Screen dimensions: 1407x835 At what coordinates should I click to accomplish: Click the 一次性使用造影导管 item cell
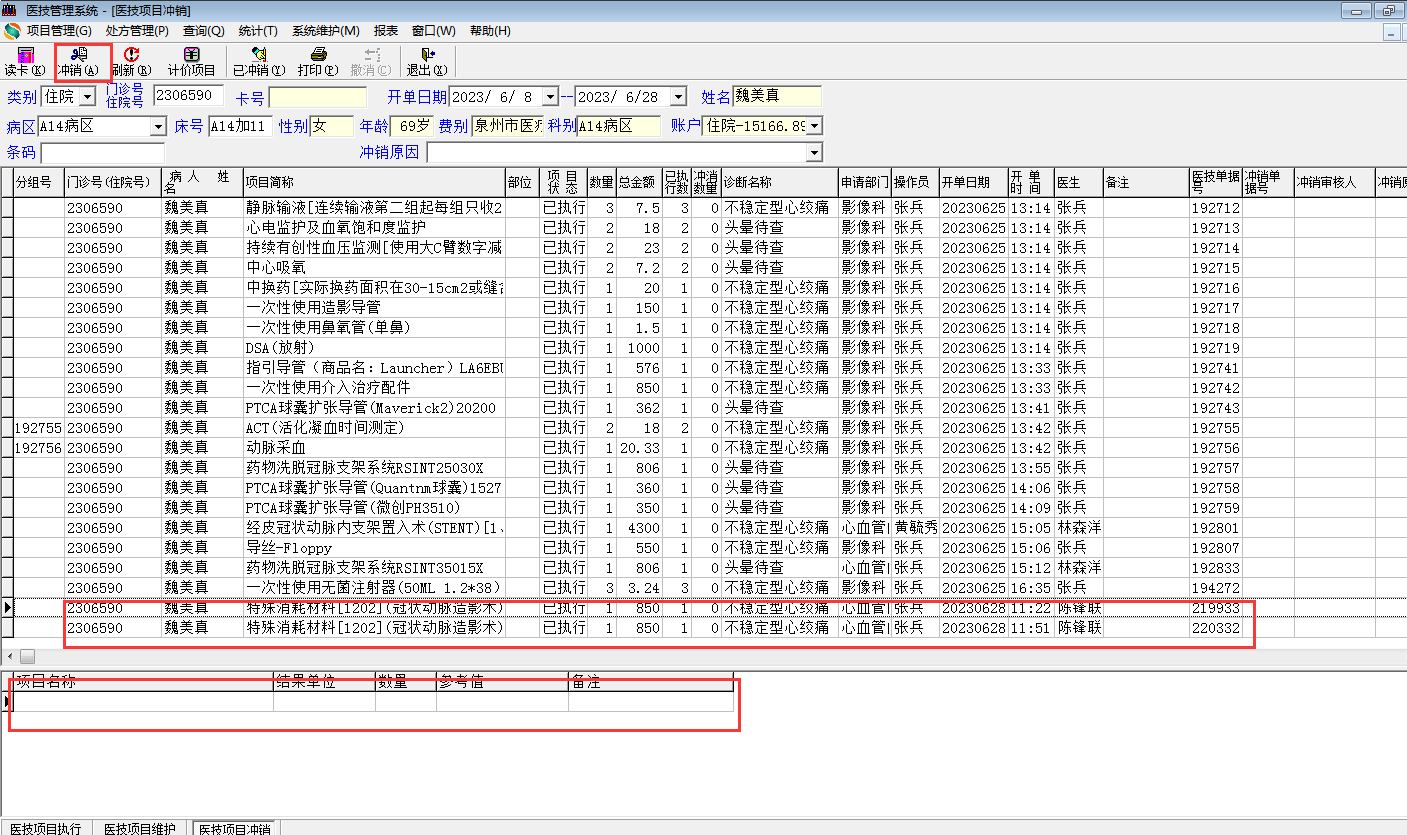tap(374, 308)
